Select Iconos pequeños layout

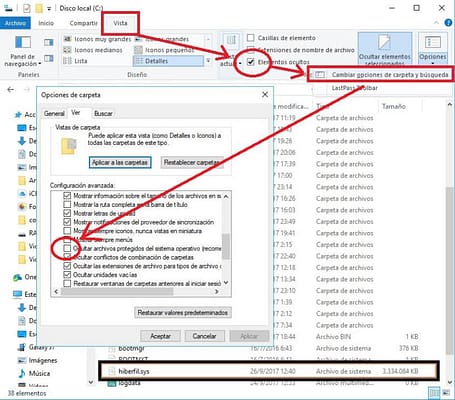pyautogui.click(x=164, y=50)
